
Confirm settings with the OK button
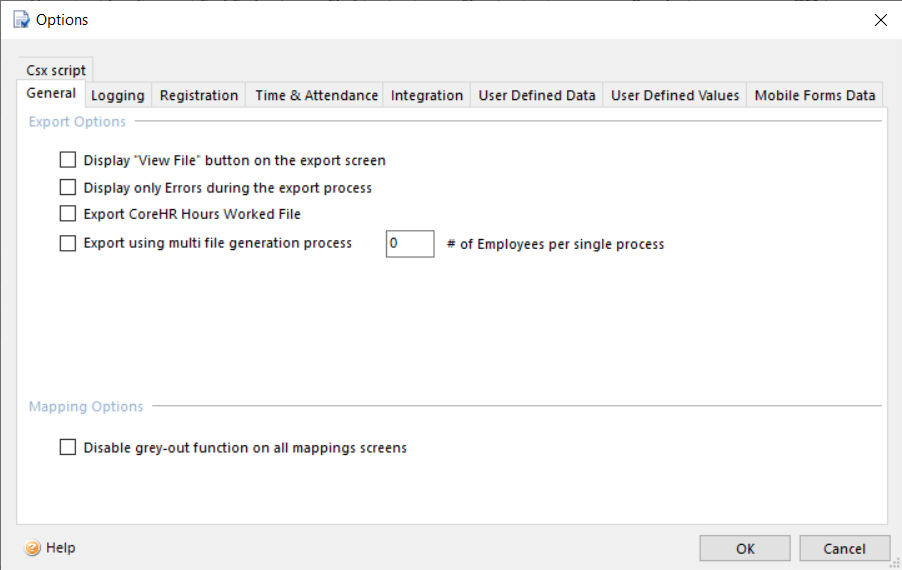pyautogui.click(x=745, y=549)
